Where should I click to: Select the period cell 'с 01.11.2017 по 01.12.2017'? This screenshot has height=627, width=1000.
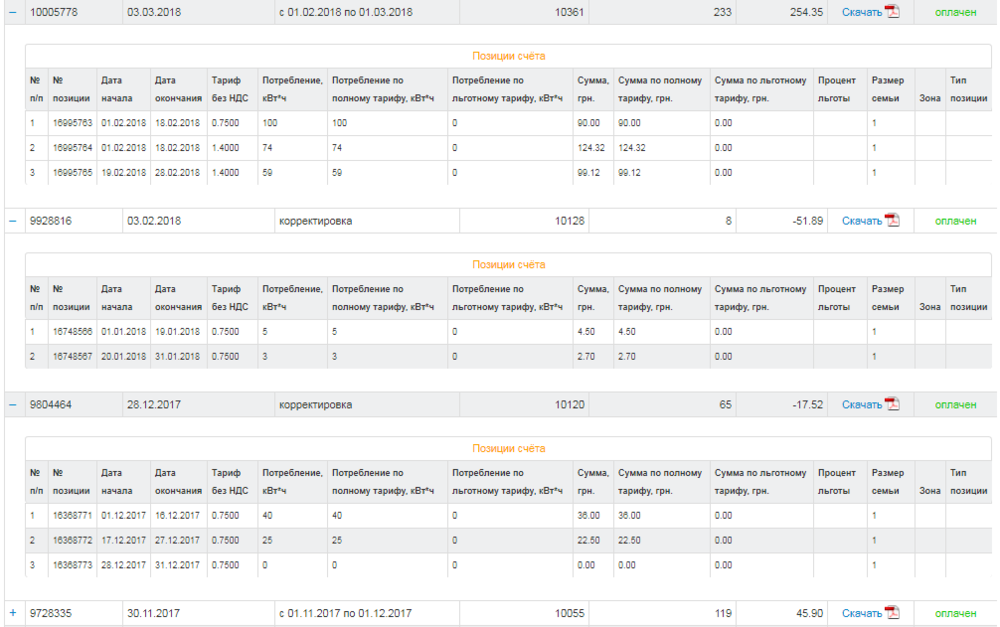point(345,613)
